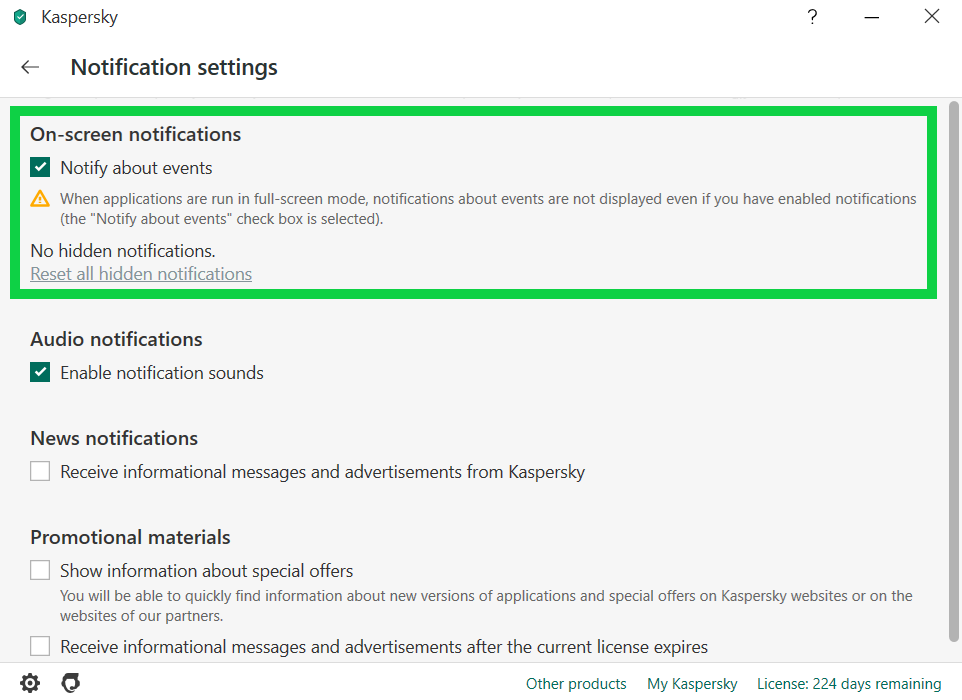Check Show information about special offers

click(x=40, y=570)
